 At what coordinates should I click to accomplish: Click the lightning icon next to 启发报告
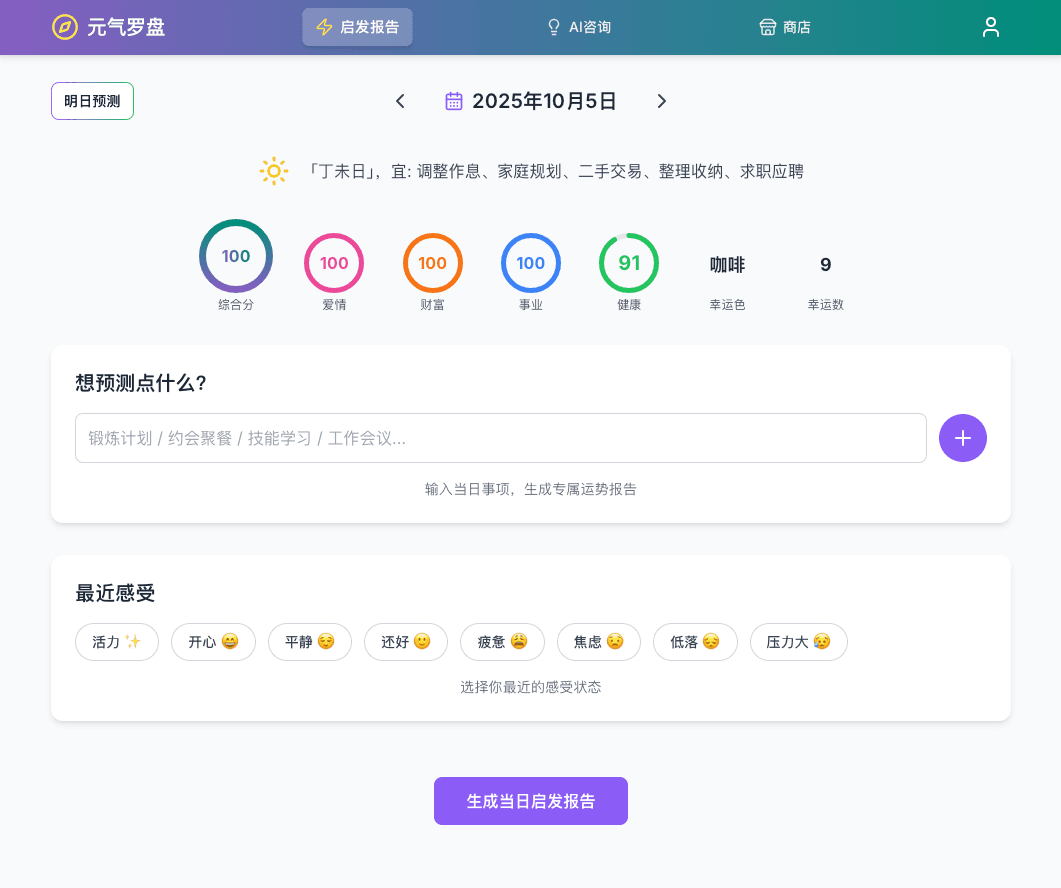[323, 27]
